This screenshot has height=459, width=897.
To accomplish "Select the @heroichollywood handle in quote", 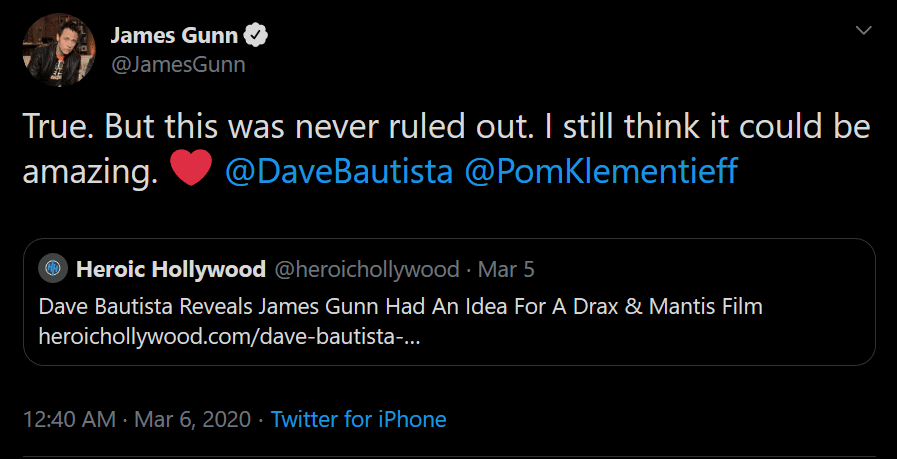I will 366,269.
